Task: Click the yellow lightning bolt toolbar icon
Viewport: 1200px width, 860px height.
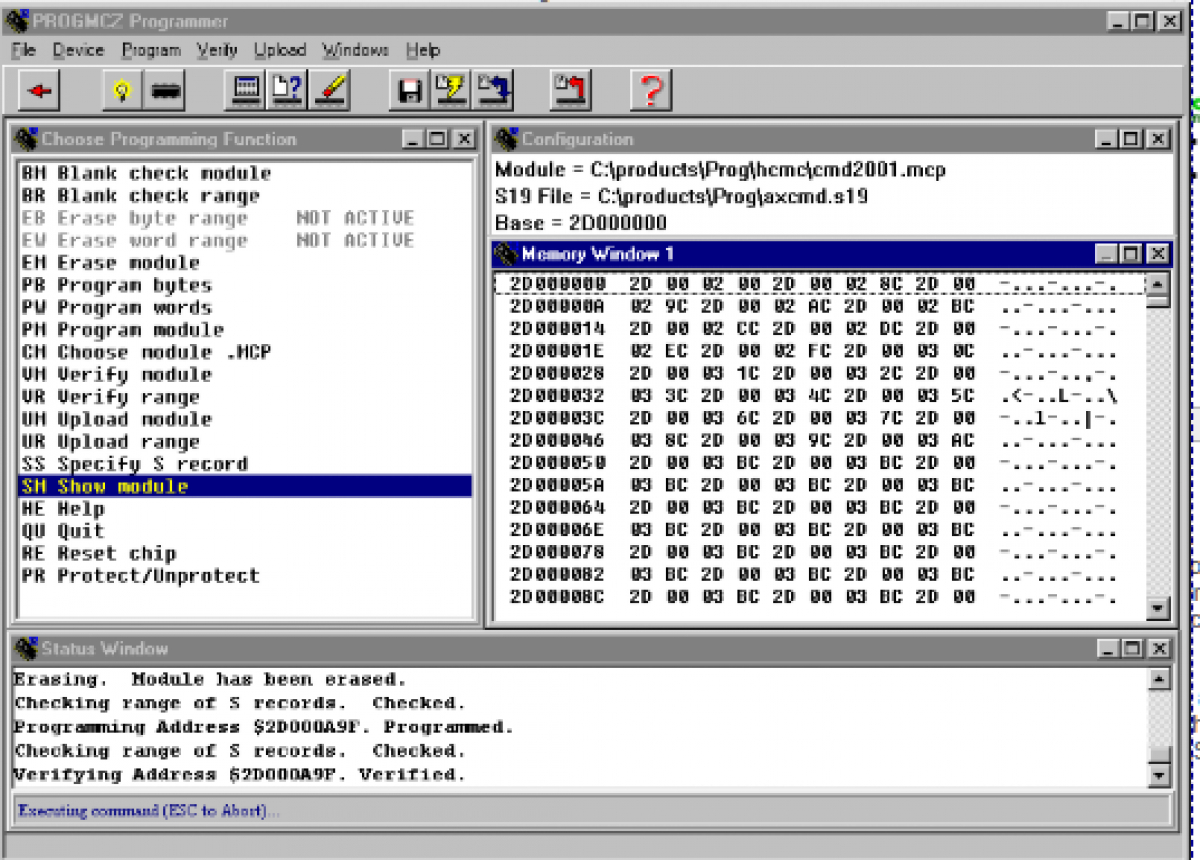Action: coord(451,91)
